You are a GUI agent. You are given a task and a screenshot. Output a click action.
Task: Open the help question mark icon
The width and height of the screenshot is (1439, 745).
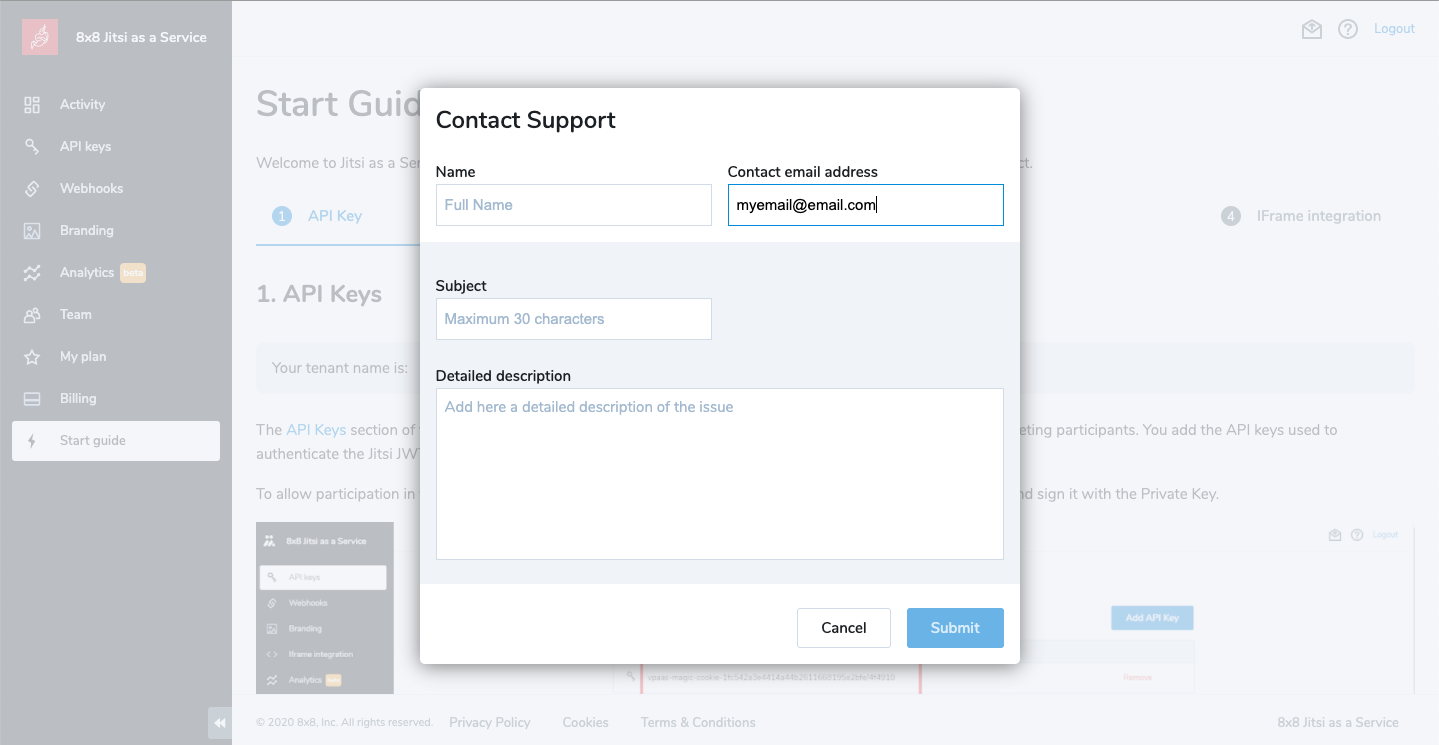pyautogui.click(x=1348, y=30)
